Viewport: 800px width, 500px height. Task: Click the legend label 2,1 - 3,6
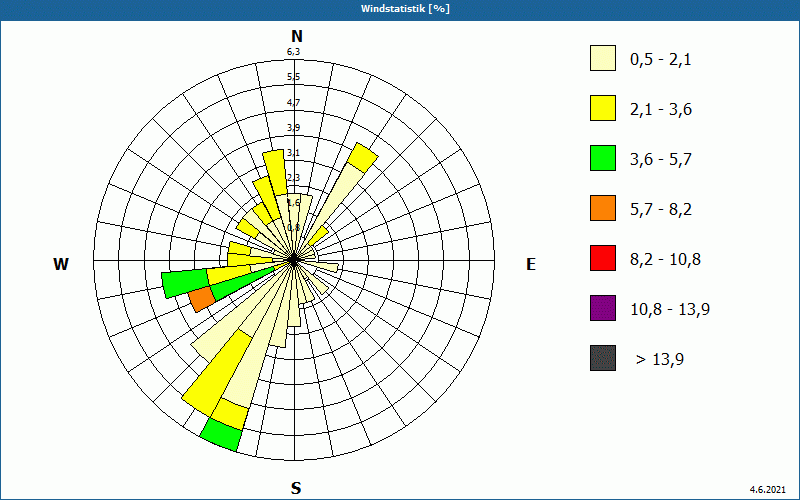click(661, 110)
